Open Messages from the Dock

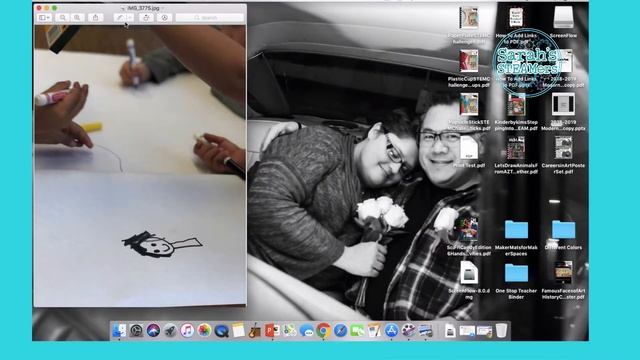306,330
